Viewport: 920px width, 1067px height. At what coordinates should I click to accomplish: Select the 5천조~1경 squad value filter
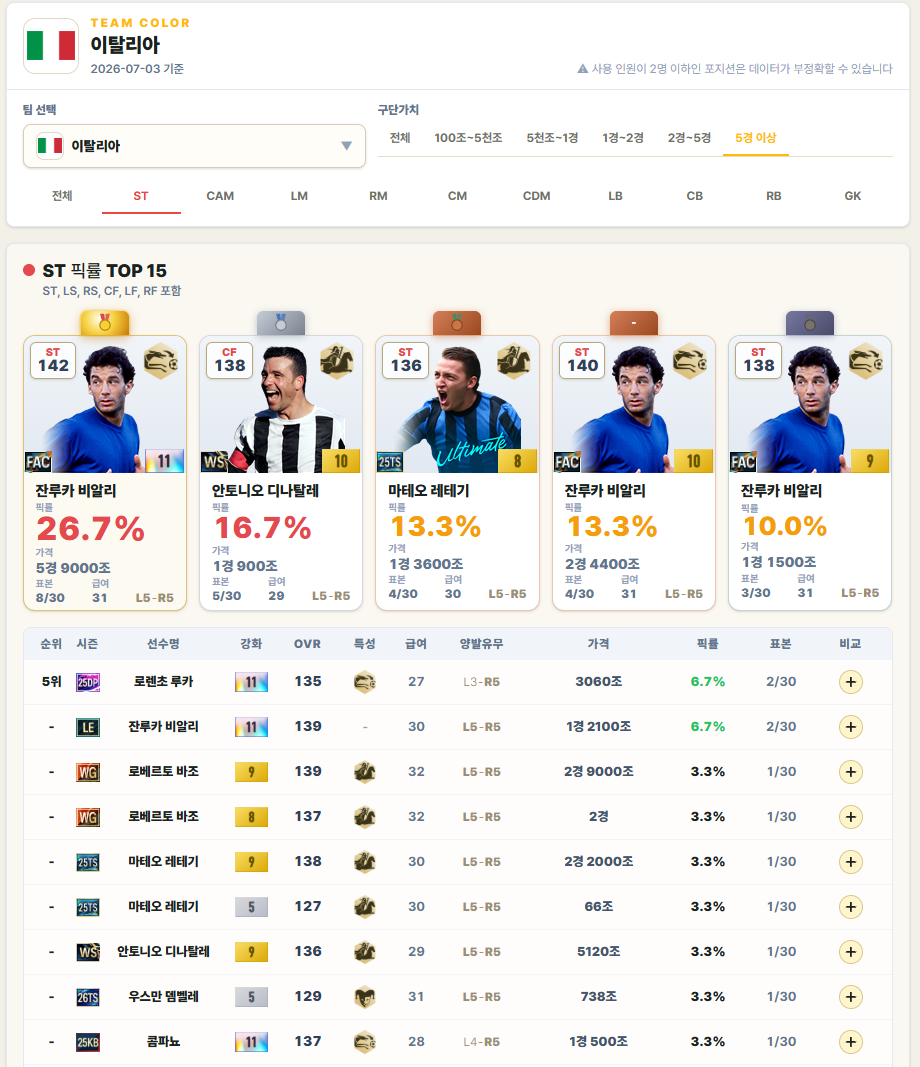(x=552, y=138)
